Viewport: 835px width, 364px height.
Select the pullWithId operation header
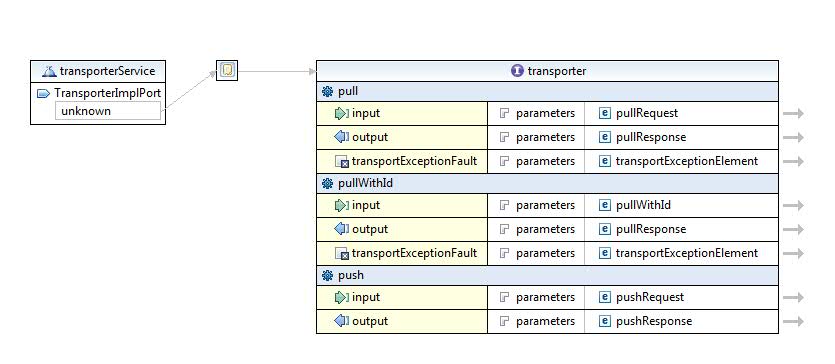[x=547, y=184]
